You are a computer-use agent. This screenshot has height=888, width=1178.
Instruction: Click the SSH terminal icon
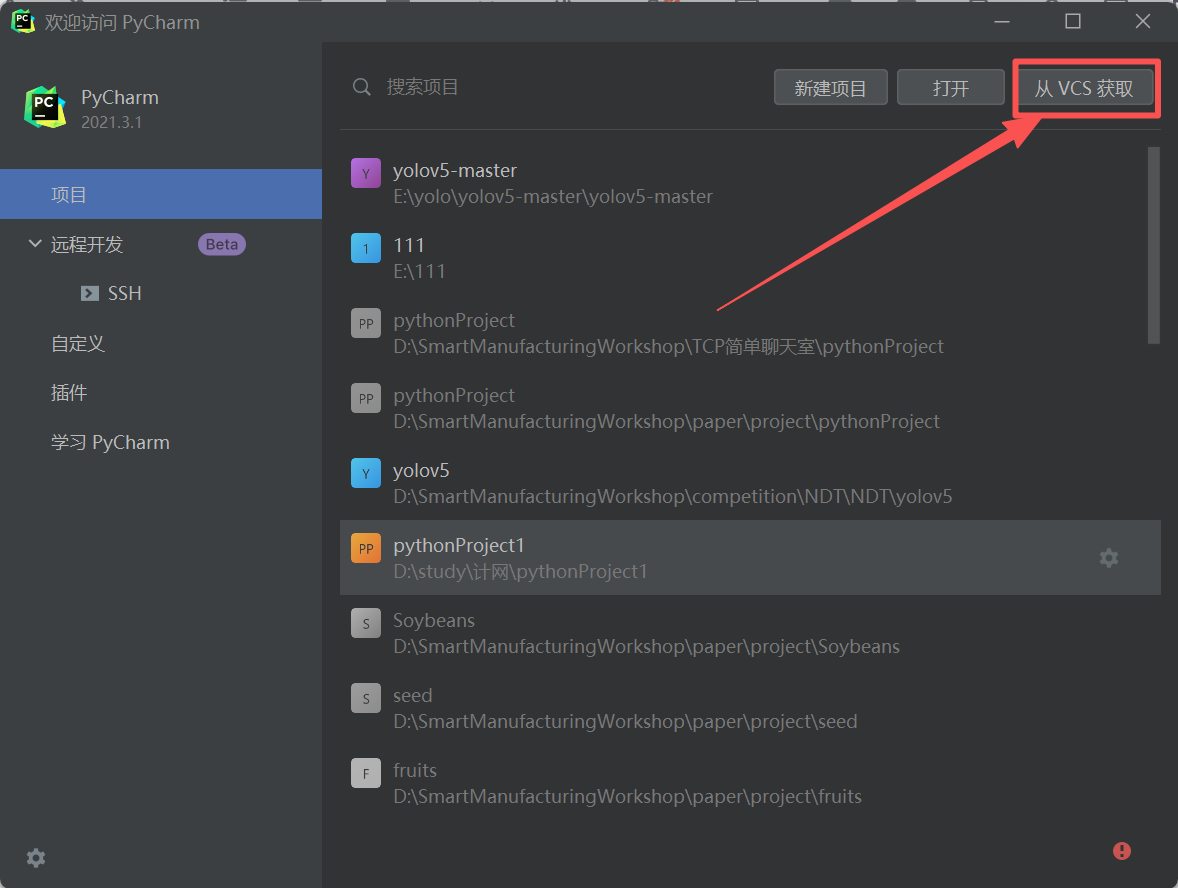[x=89, y=293]
